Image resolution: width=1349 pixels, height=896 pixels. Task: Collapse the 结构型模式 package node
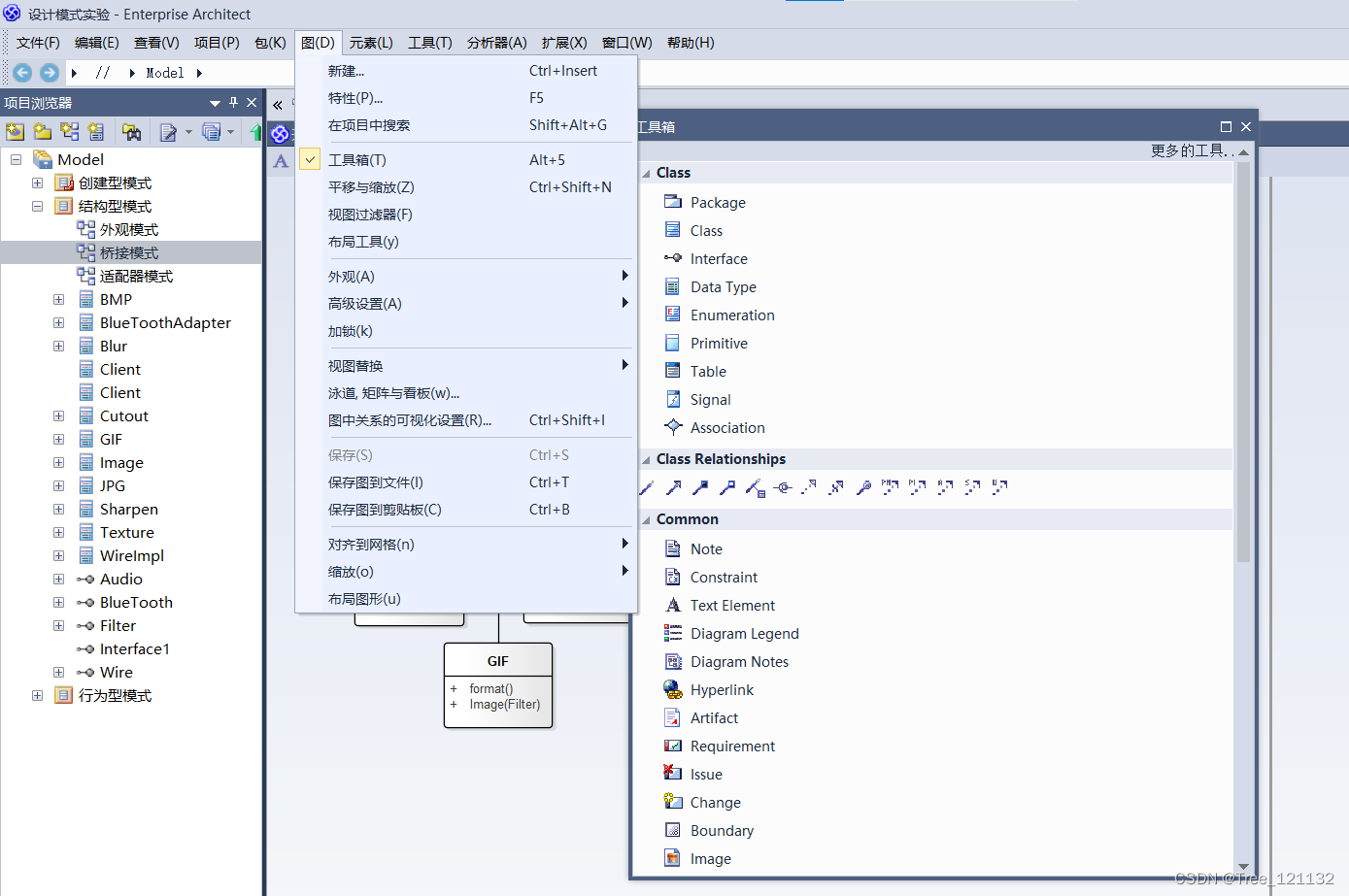pyautogui.click(x=37, y=207)
